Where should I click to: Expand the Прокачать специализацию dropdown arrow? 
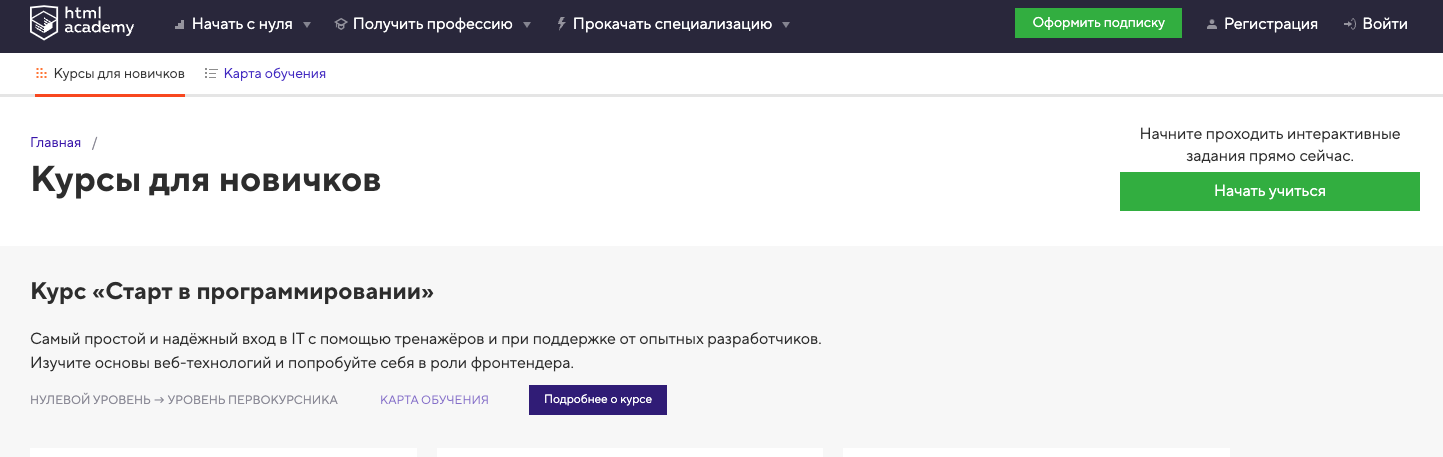(785, 24)
